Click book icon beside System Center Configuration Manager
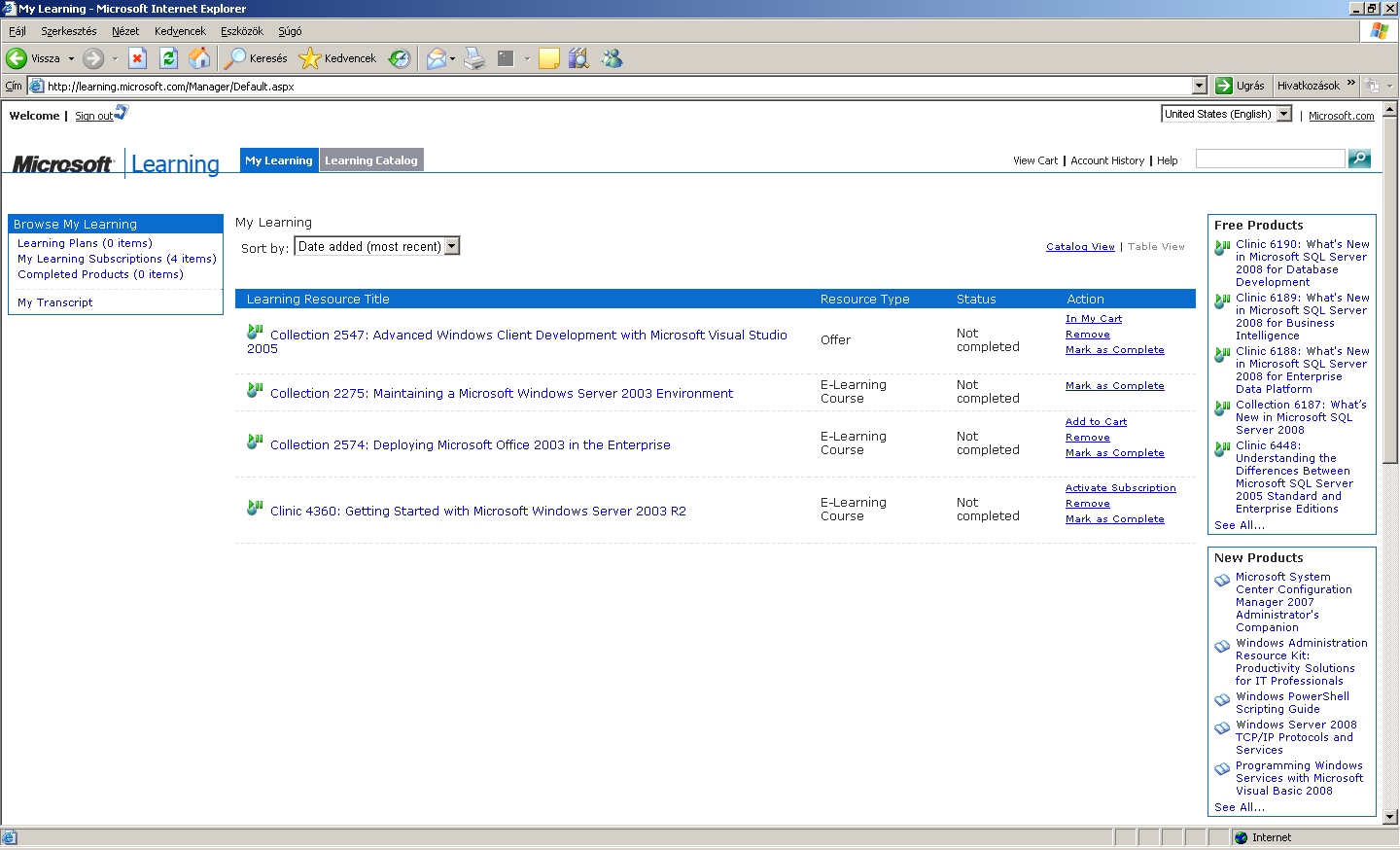Viewport: 1400px width, 850px height. pos(1222,580)
